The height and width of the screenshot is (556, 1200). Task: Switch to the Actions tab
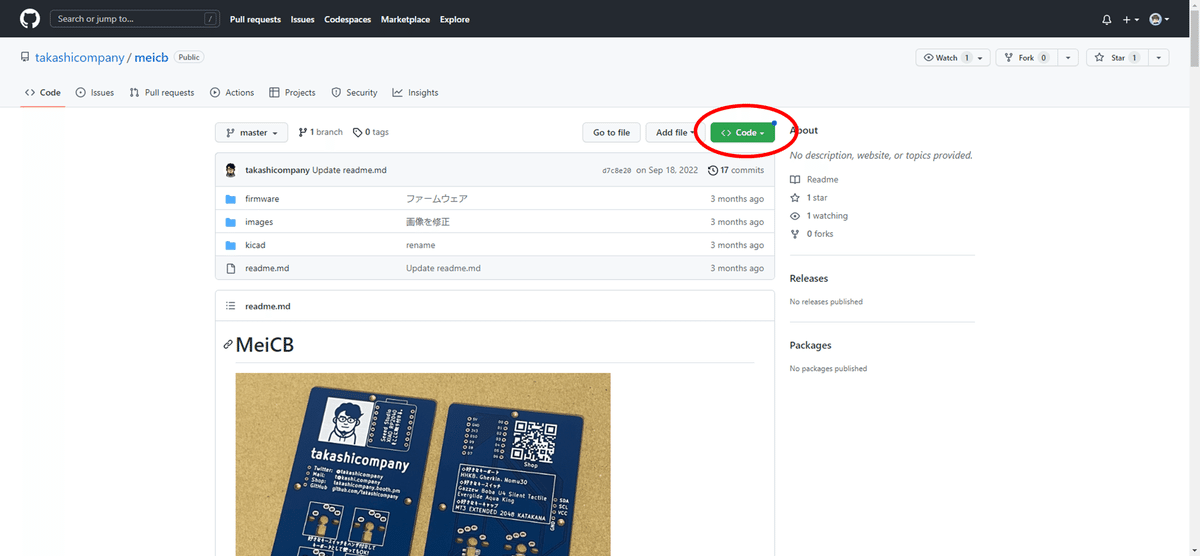coord(232,92)
